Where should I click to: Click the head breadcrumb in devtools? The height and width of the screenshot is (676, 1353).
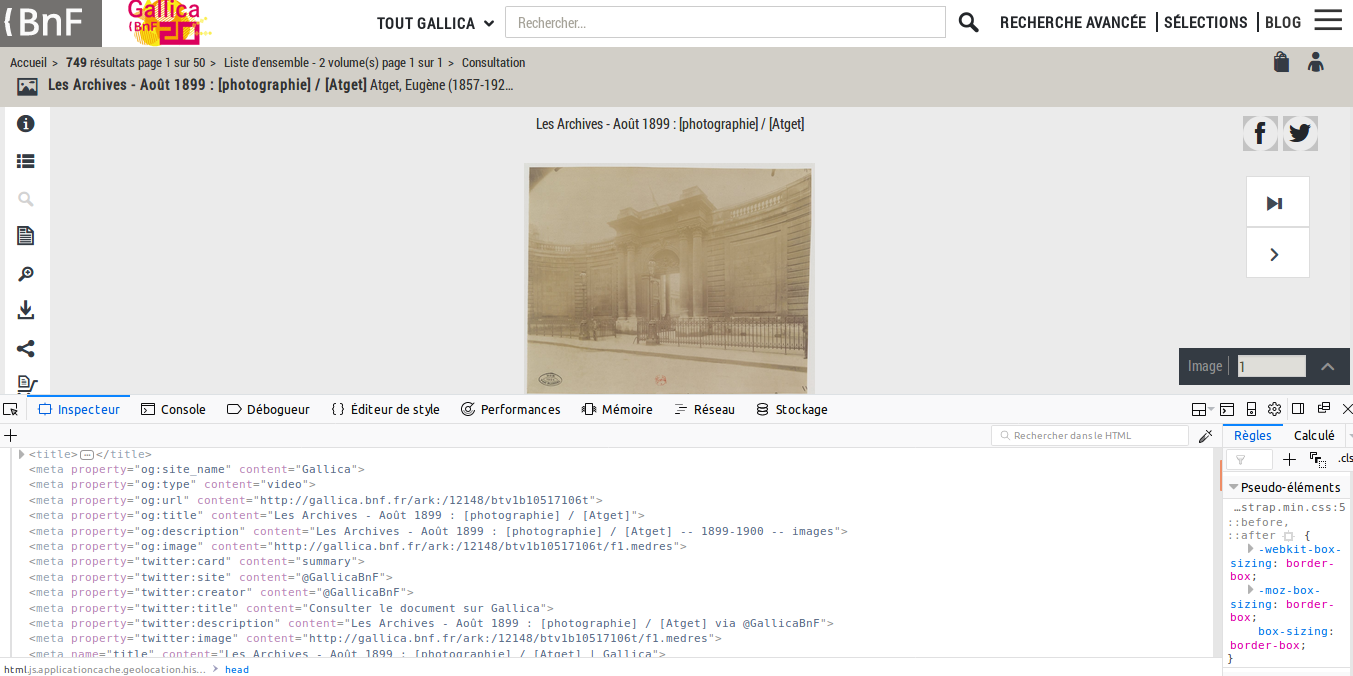click(237, 669)
